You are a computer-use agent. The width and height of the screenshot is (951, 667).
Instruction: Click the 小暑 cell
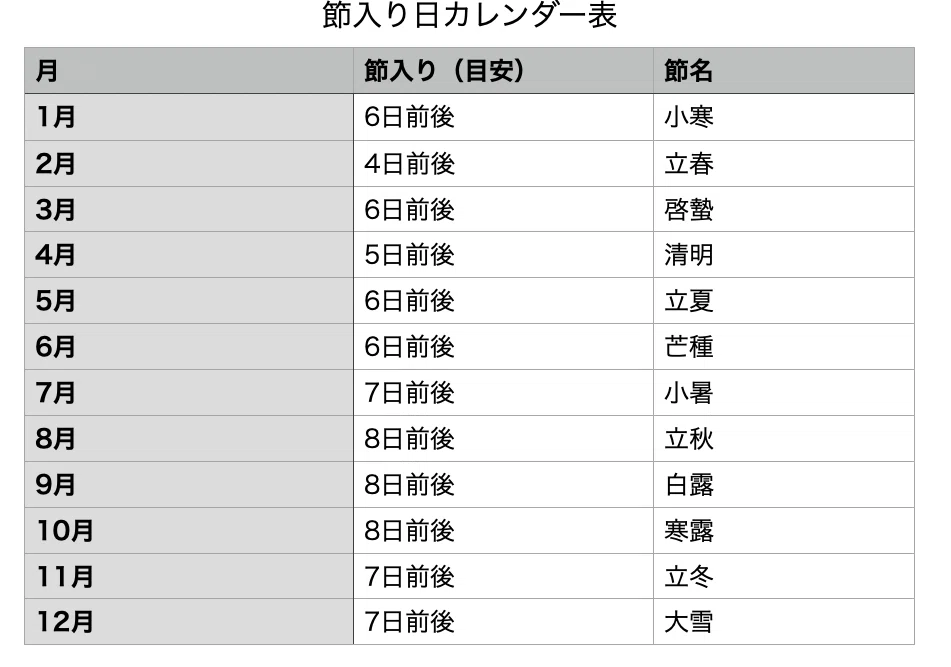point(784,393)
